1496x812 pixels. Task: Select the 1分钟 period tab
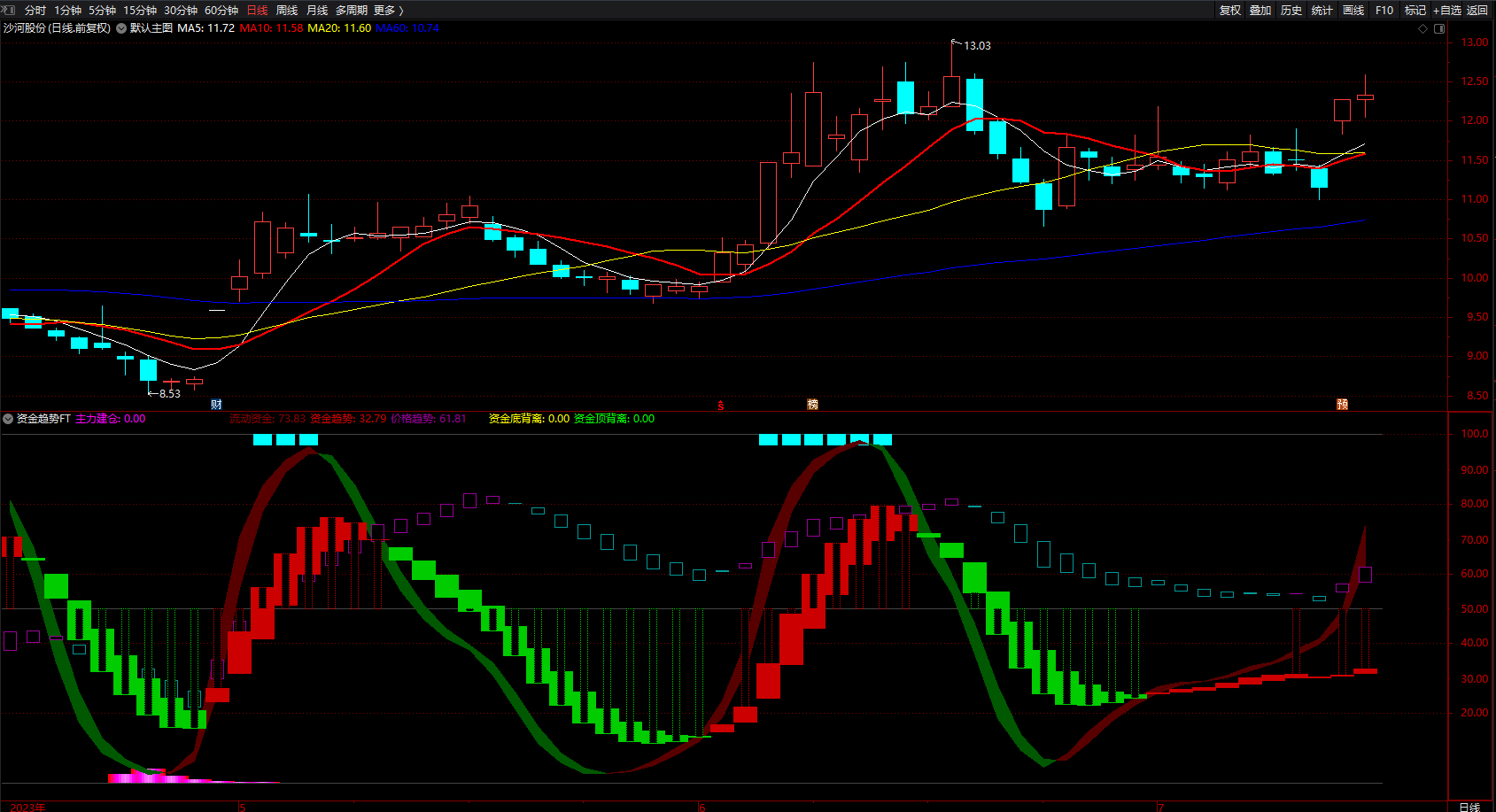click(x=67, y=11)
